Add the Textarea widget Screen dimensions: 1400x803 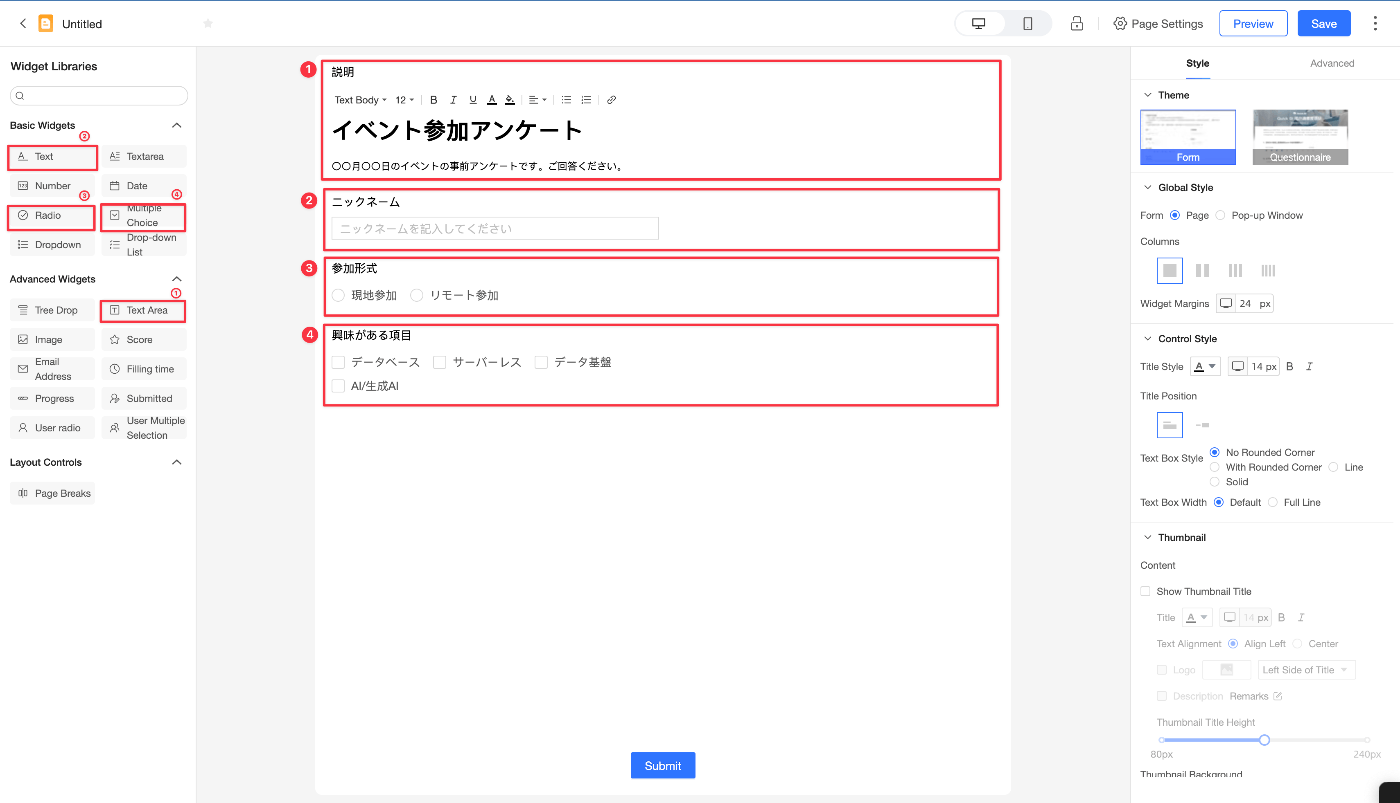(x=144, y=157)
